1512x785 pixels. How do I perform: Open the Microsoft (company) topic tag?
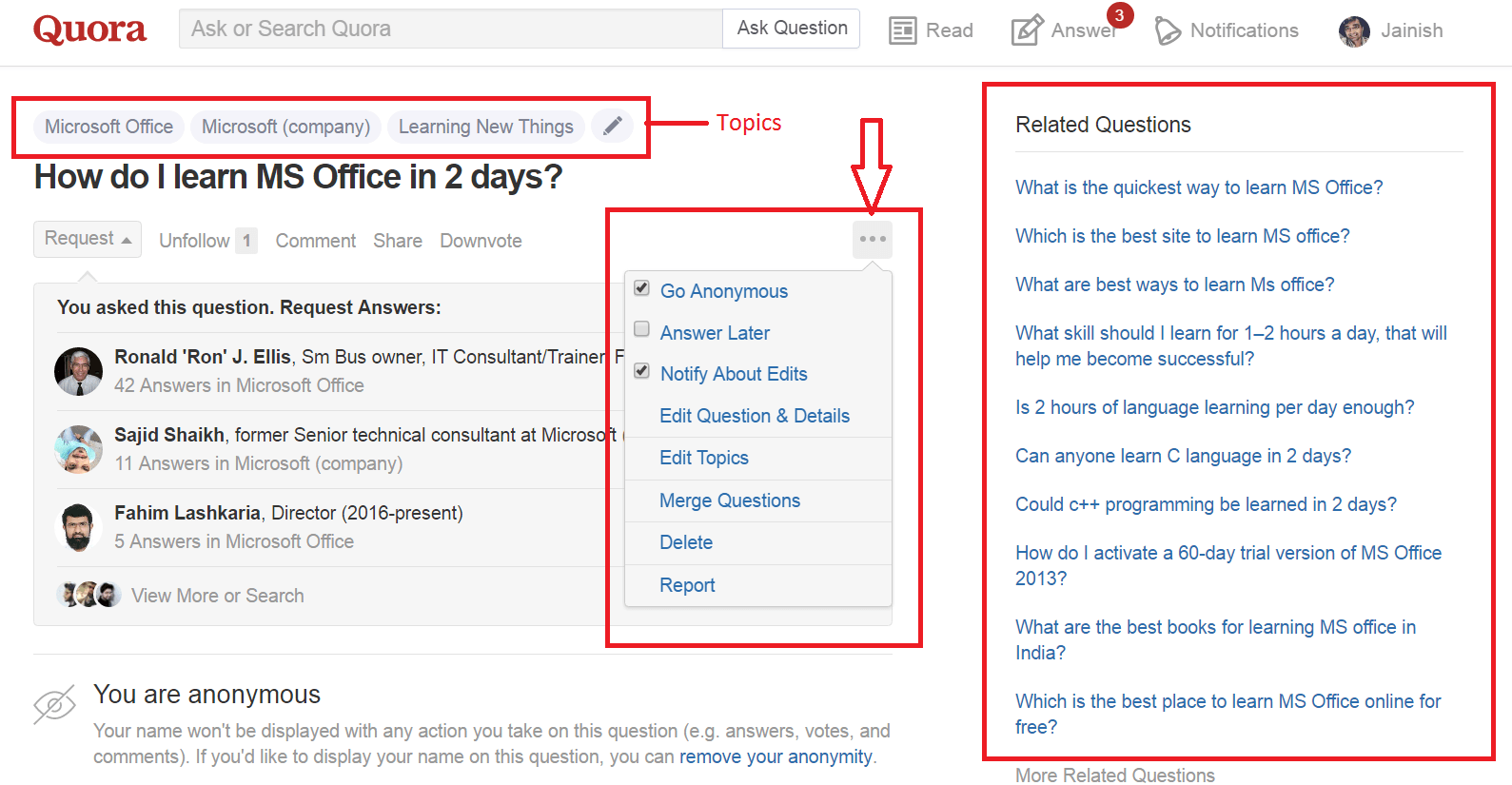click(285, 127)
